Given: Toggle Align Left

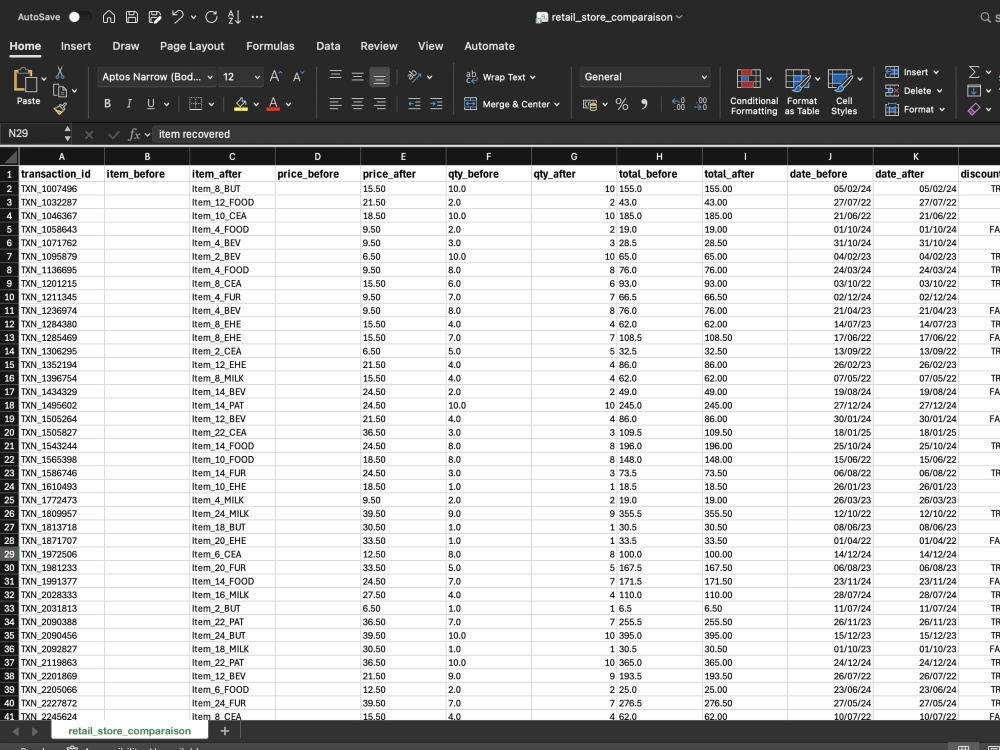Looking at the screenshot, I should pos(335,104).
